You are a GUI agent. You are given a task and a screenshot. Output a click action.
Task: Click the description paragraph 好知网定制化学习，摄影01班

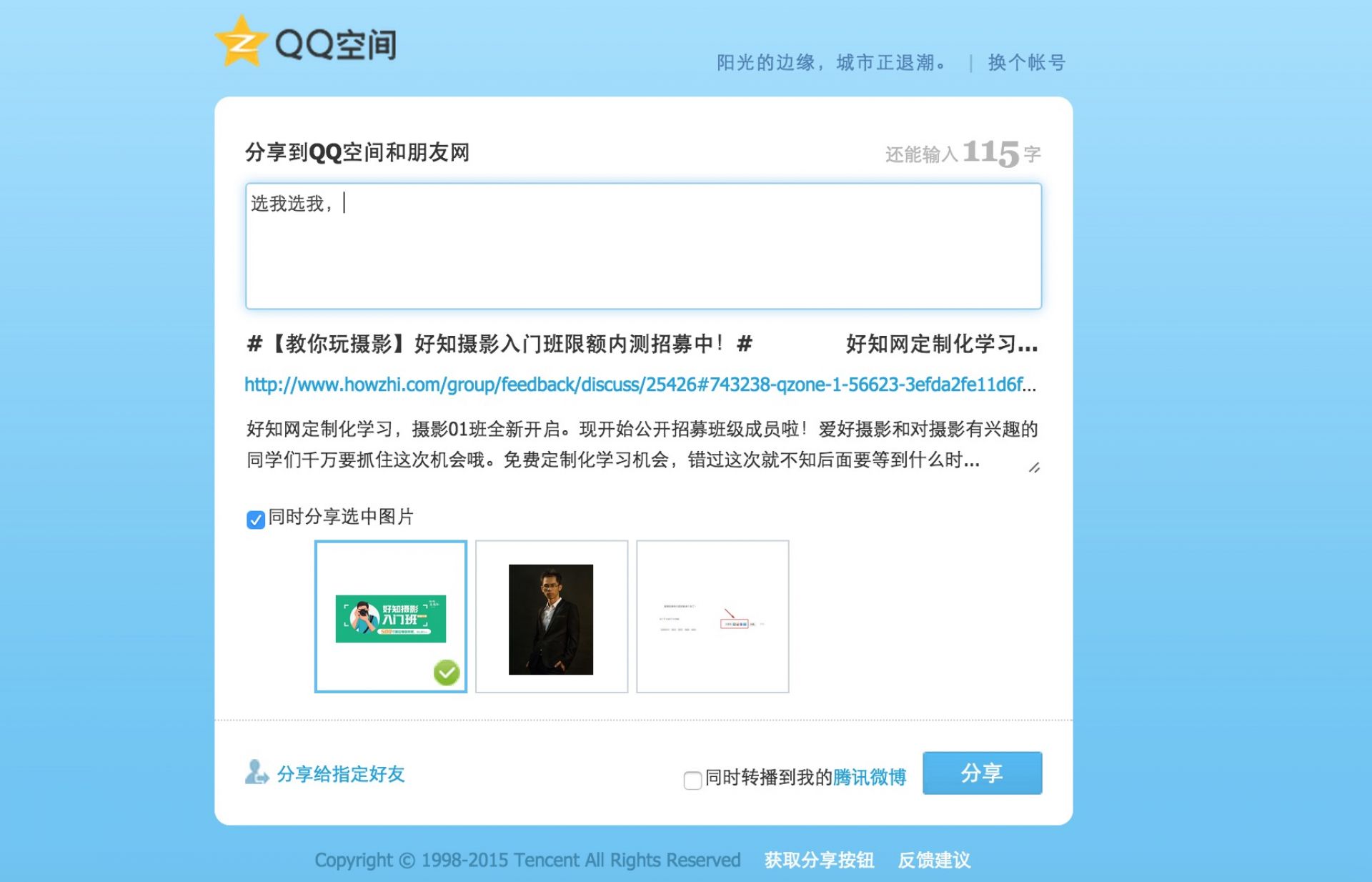click(642, 444)
